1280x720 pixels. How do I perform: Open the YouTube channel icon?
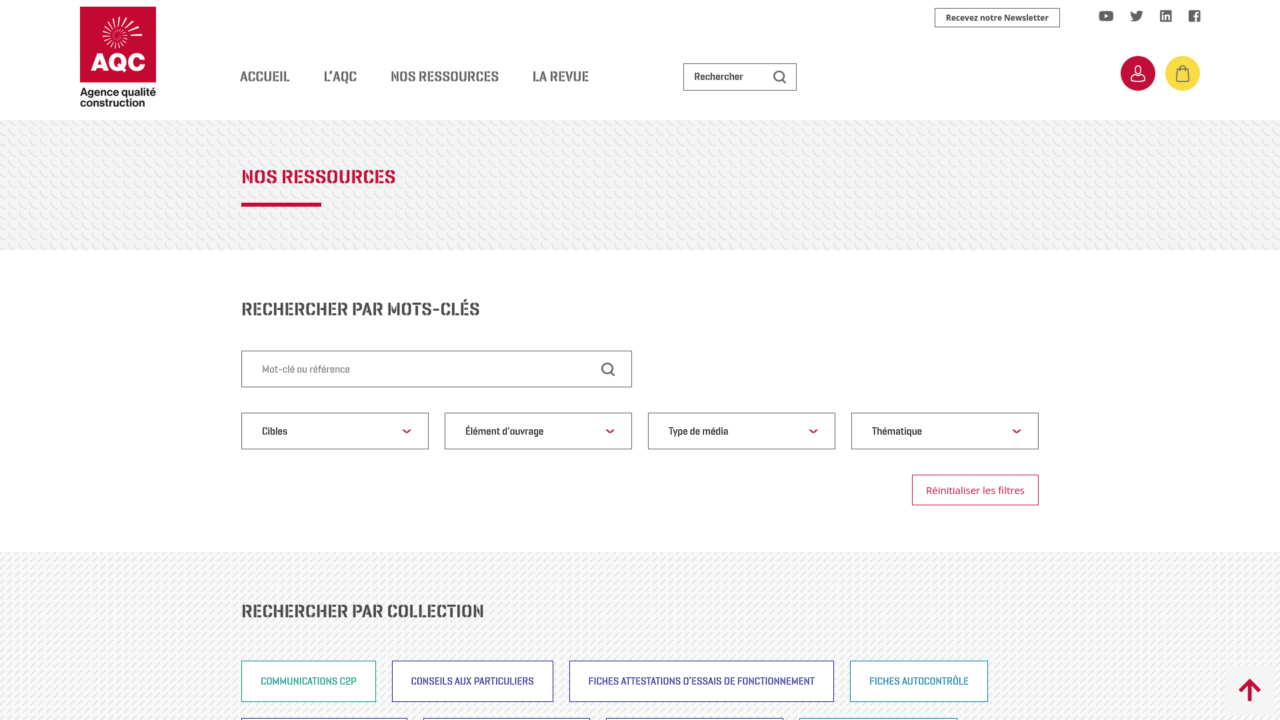[x=1106, y=16]
